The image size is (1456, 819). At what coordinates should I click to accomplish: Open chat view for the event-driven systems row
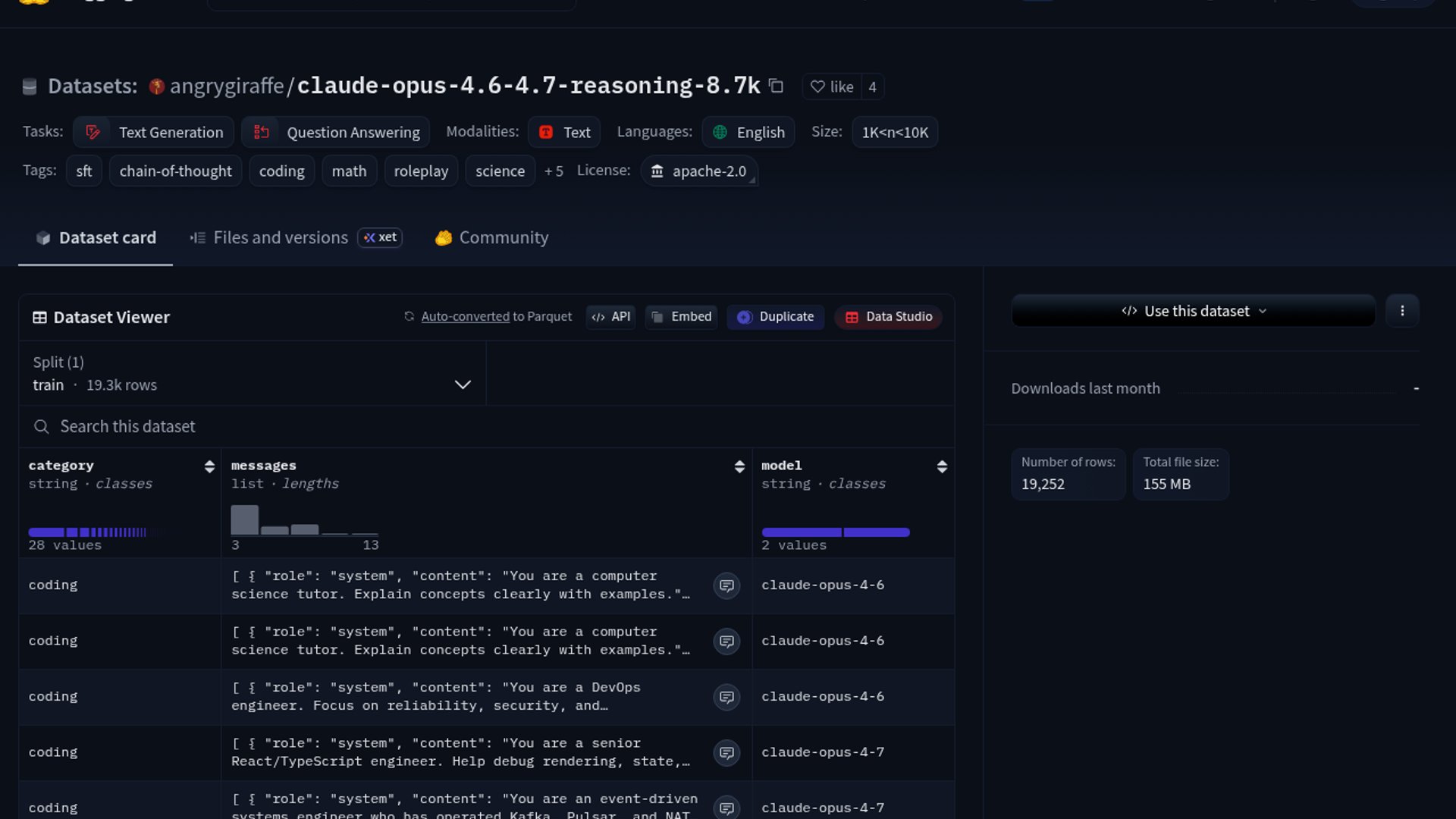(x=726, y=808)
